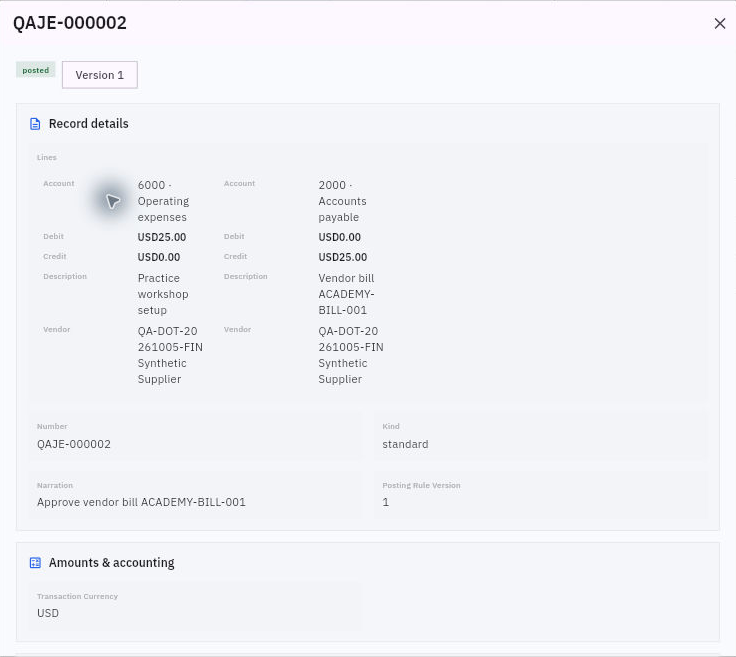Image resolution: width=736 pixels, height=657 pixels.
Task: Select the Record details section heading
Action: (x=88, y=123)
